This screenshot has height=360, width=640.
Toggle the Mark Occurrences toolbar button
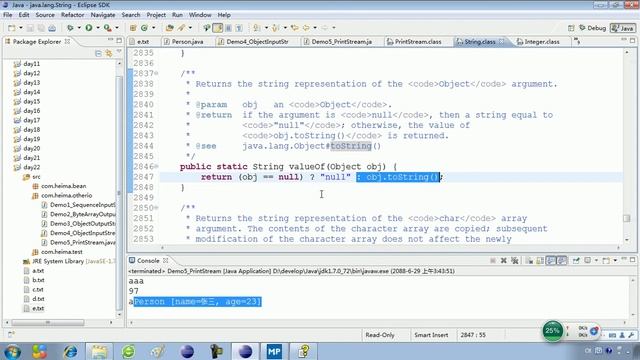pyautogui.click(x=218, y=28)
